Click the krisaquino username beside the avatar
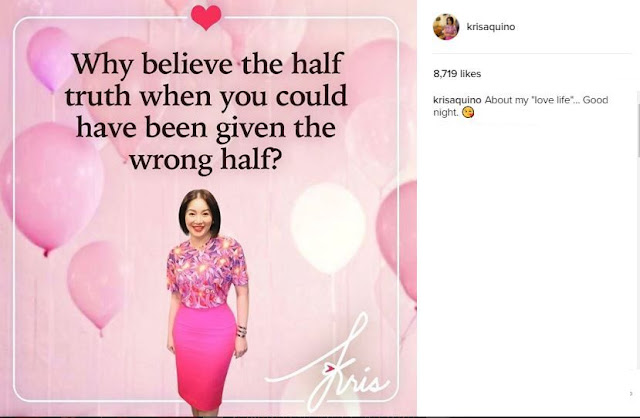This screenshot has width=640, height=418. pyautogui.click(x=491, y=27)
